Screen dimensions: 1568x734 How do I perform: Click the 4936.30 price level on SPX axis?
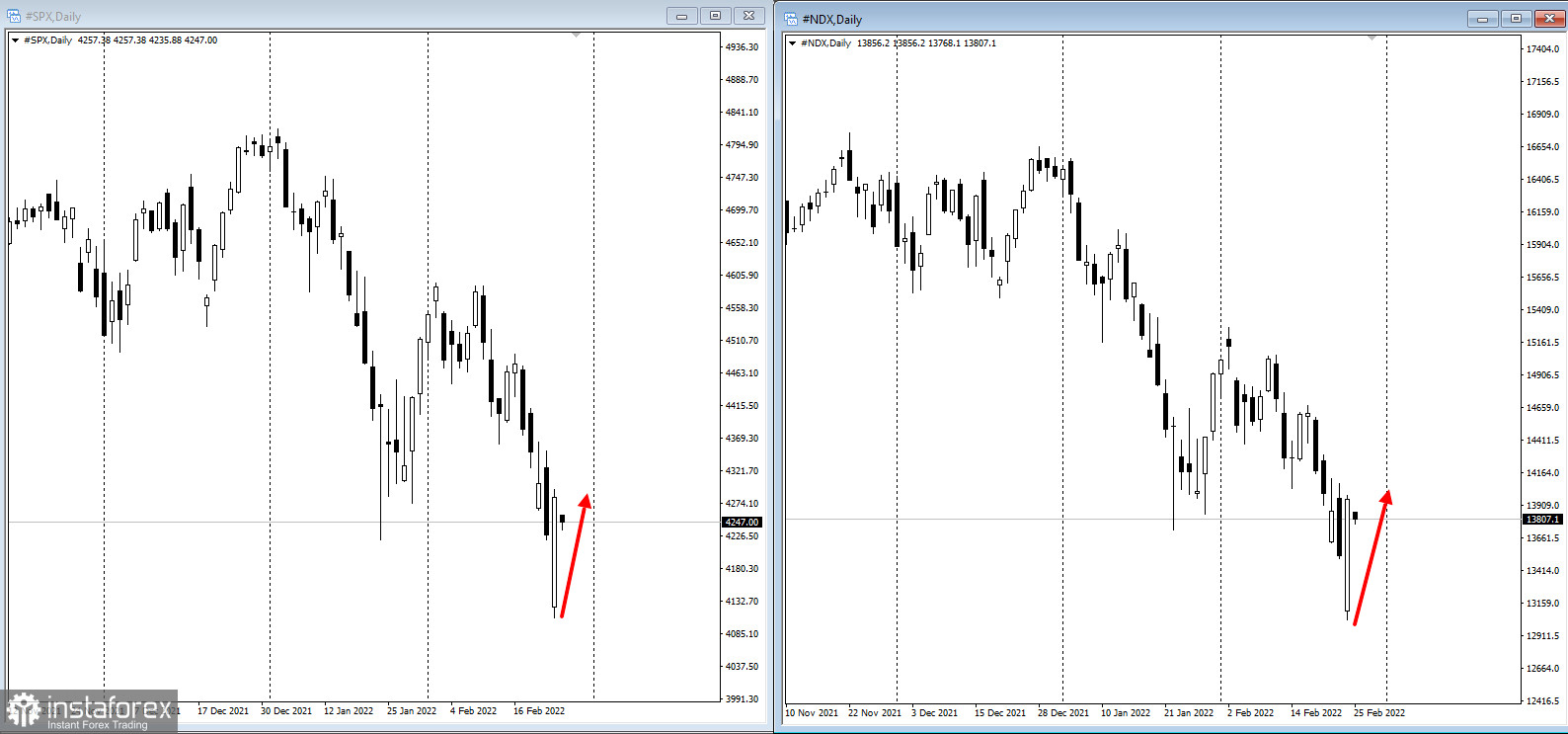[x=742, y=47]
